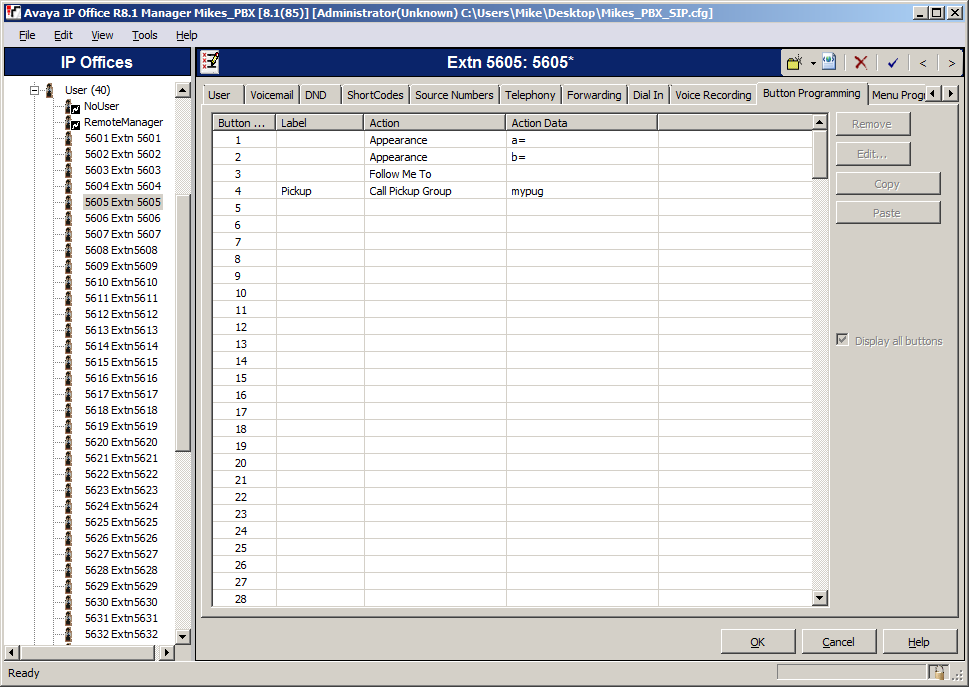The width and height of the screenshot is (969, 687).
Task: Click the user icon beside 5620 Extn5620
Action: click(69, 443)
